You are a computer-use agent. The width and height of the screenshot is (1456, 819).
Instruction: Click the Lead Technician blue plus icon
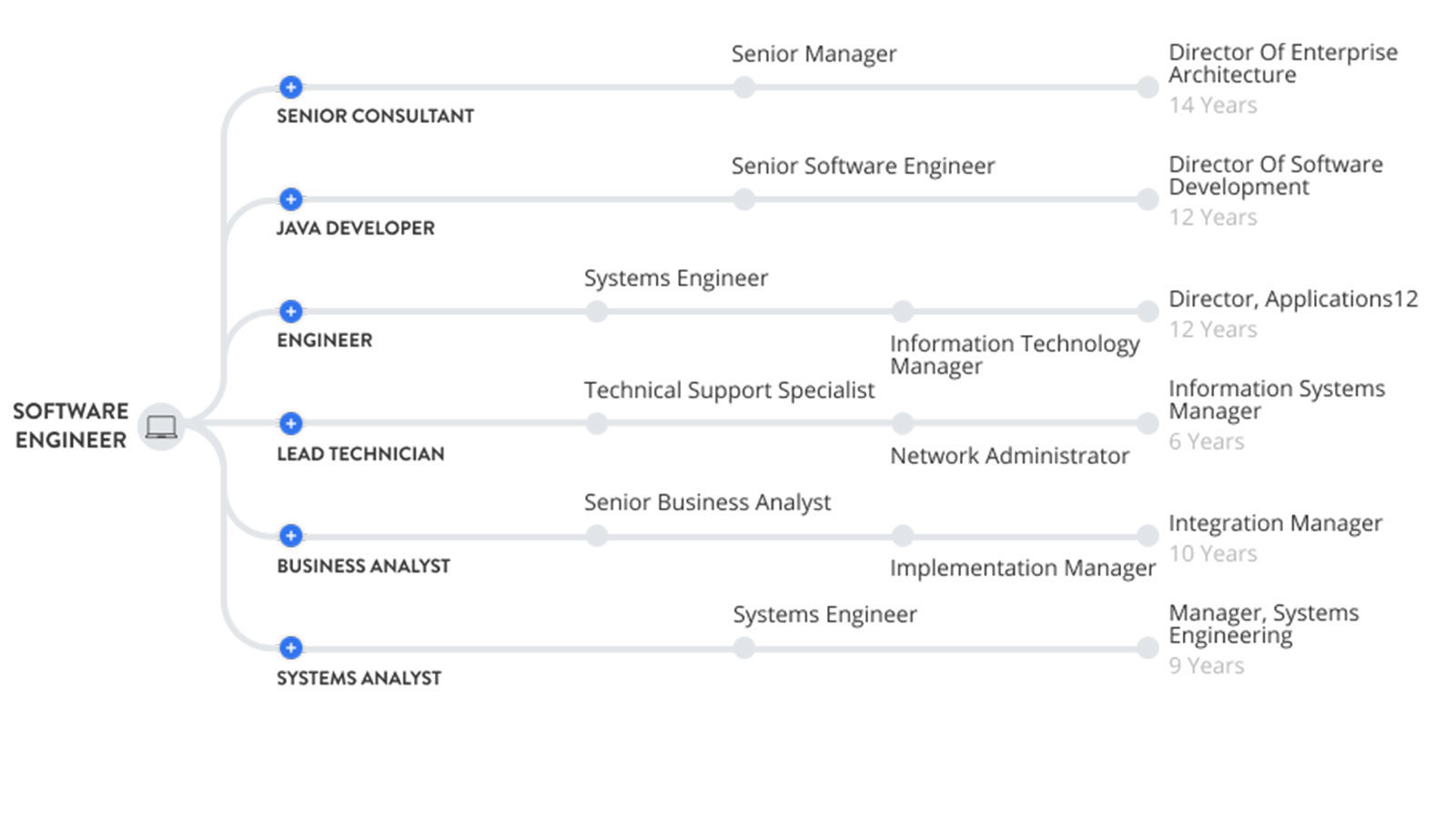click(290, 423)
